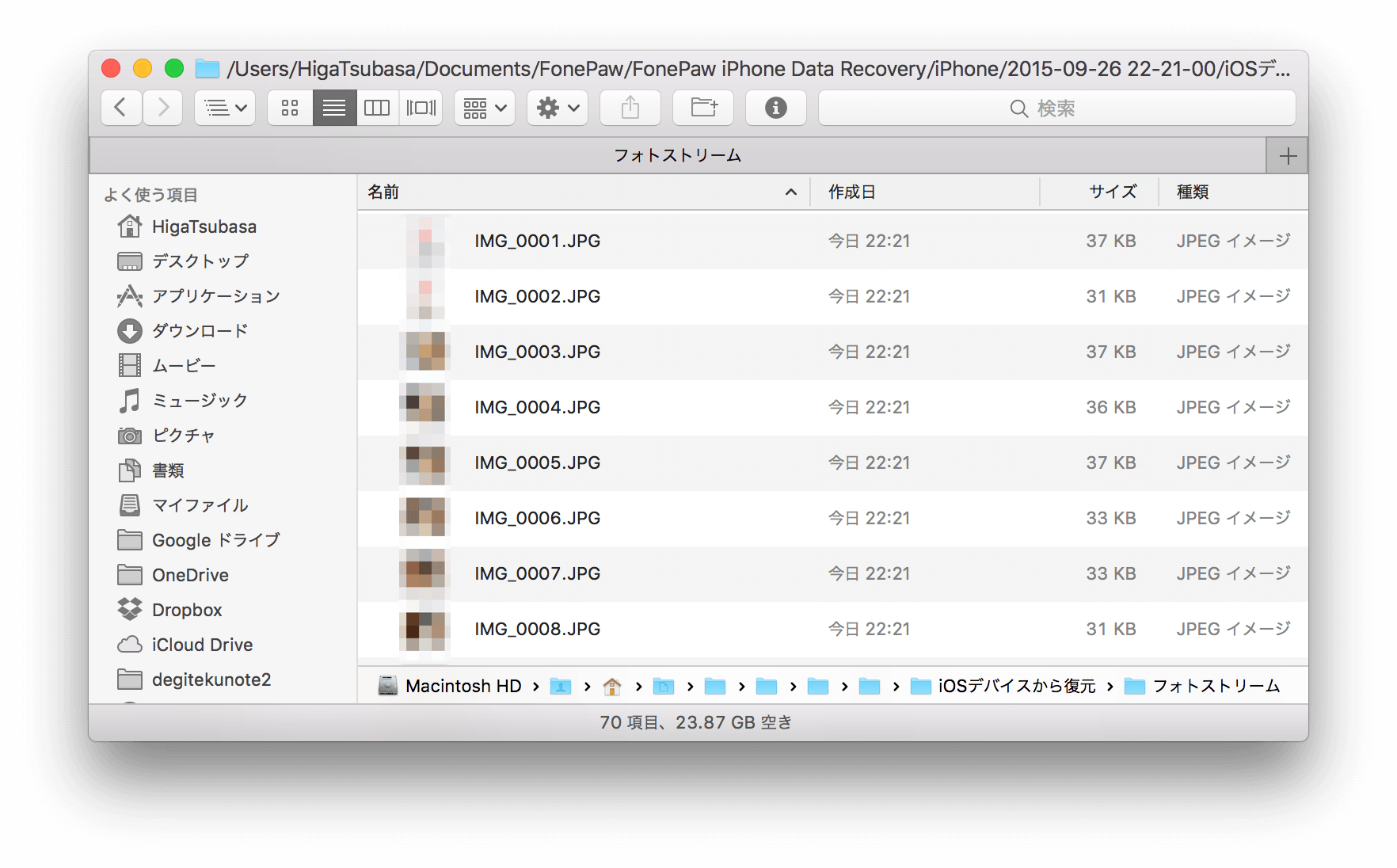Switch to list view
This screenshot has height=868, width=1397.
[x=334, y=108]
